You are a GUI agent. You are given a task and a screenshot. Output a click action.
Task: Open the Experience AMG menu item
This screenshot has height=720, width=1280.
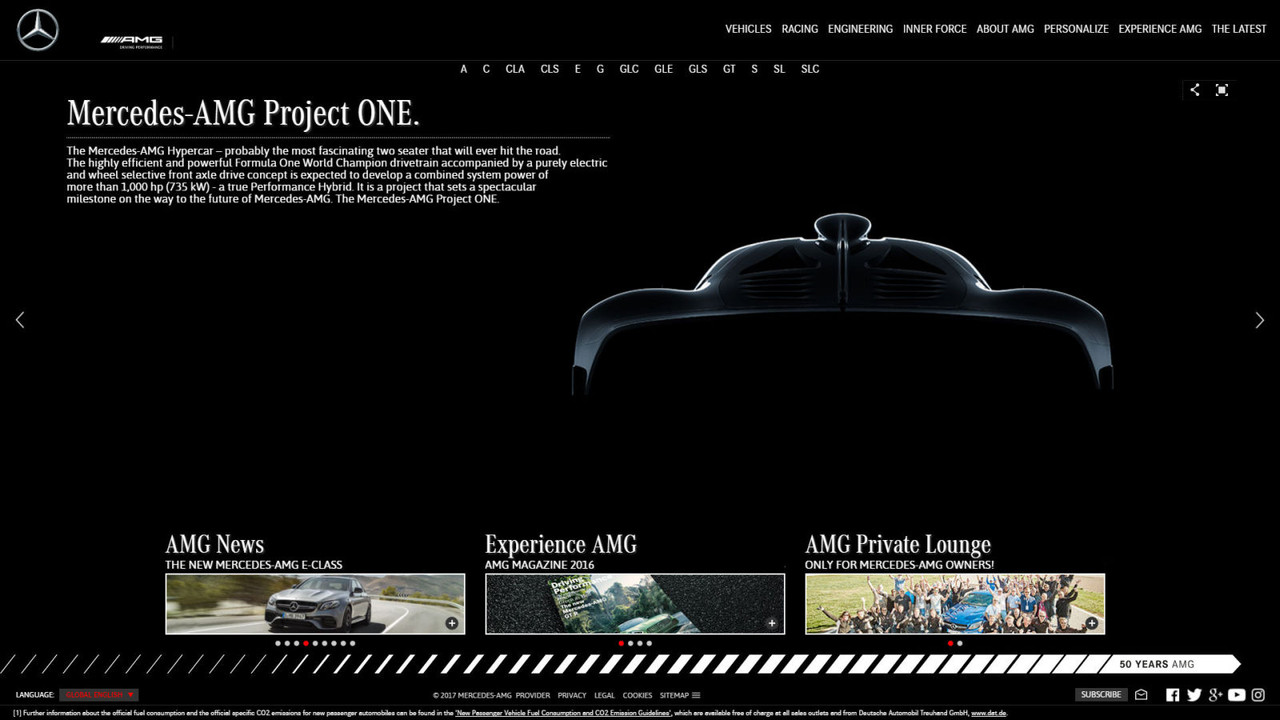click(x=1160, y=29)
